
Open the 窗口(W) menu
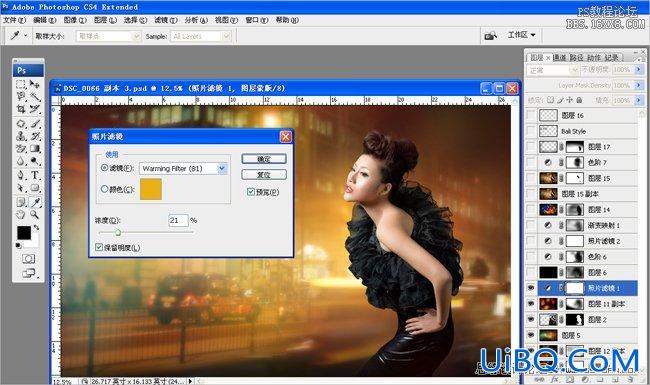(x=257, y=20)
